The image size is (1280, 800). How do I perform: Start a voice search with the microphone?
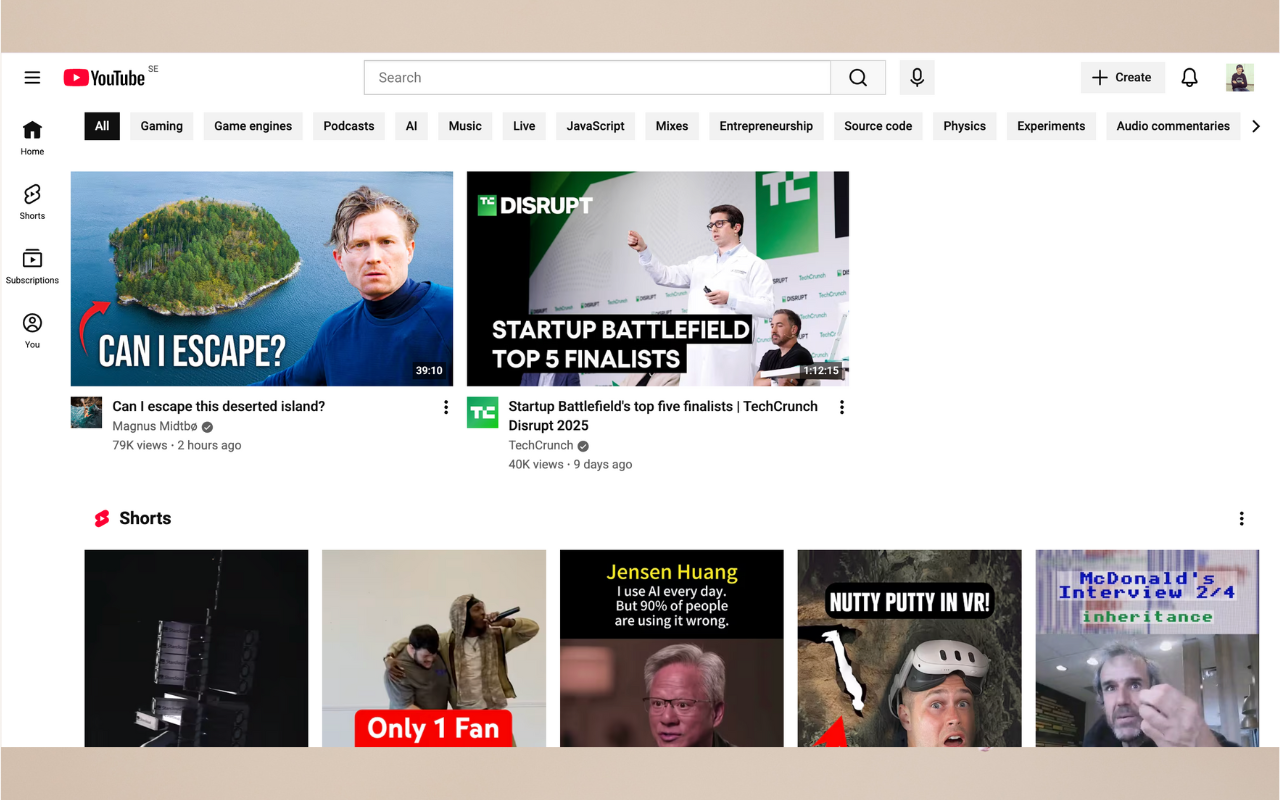click(916, 77)
